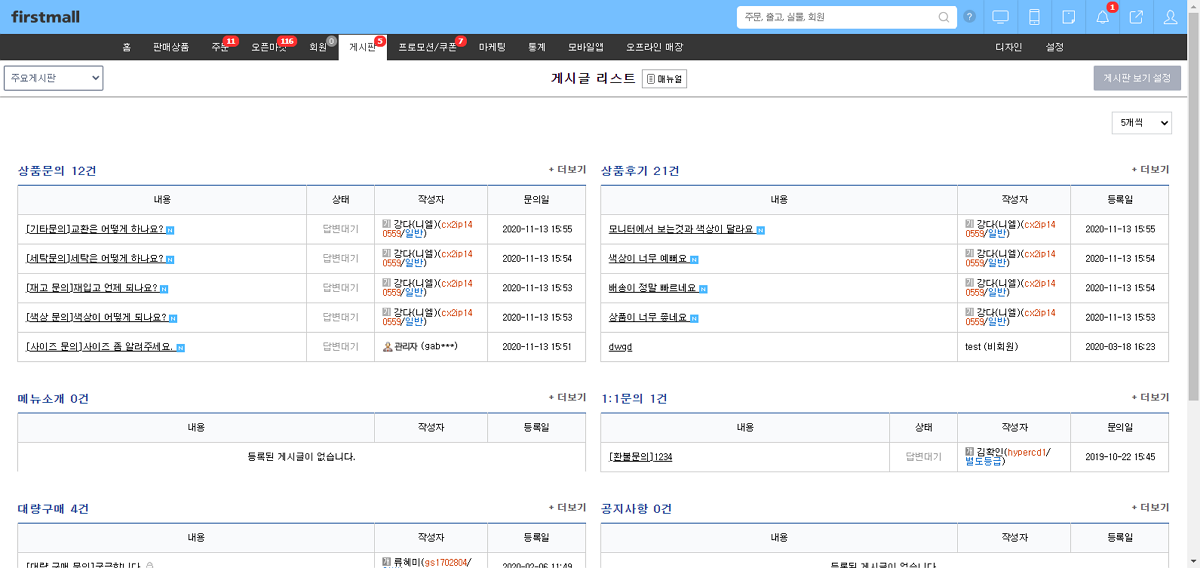Image resolution: width=1200 pixels, height=568 pixels.
Task: Open review 모니터에서 보는것과 색상이 달라요
Action: (x=681, y=229)
